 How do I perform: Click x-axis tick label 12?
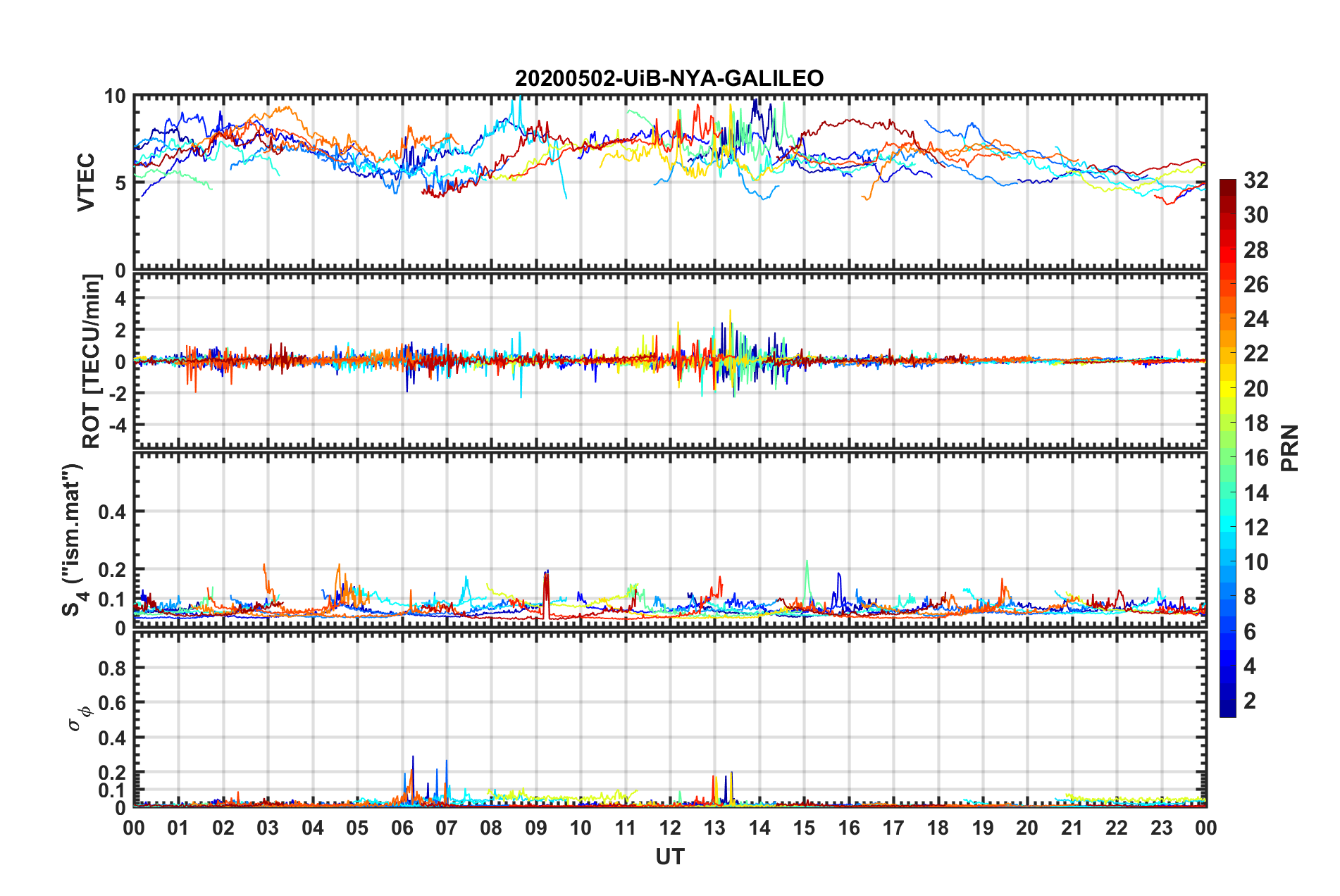point(670,827)
